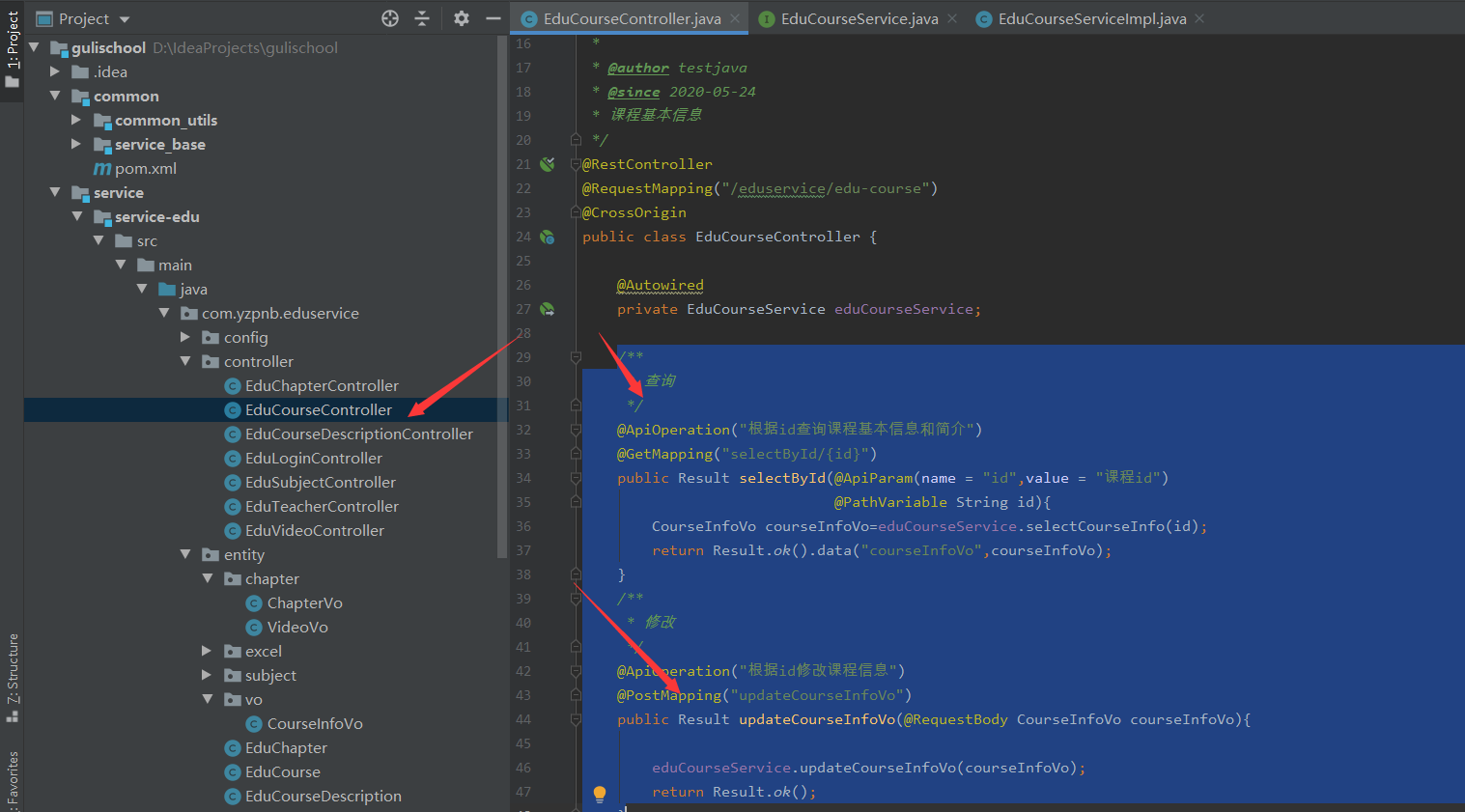This screenshot has width=1465, height=812.
Task: Expand the service_base module
Action: pos(76,144)
